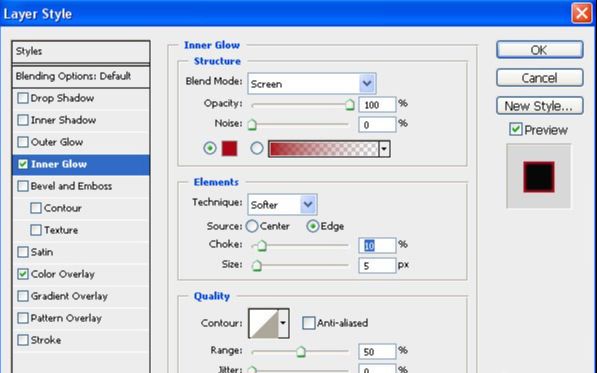Screen dimensions: 597x373
Task: Click the Contour curve thumbnail
Action: (x=263, y=323)
